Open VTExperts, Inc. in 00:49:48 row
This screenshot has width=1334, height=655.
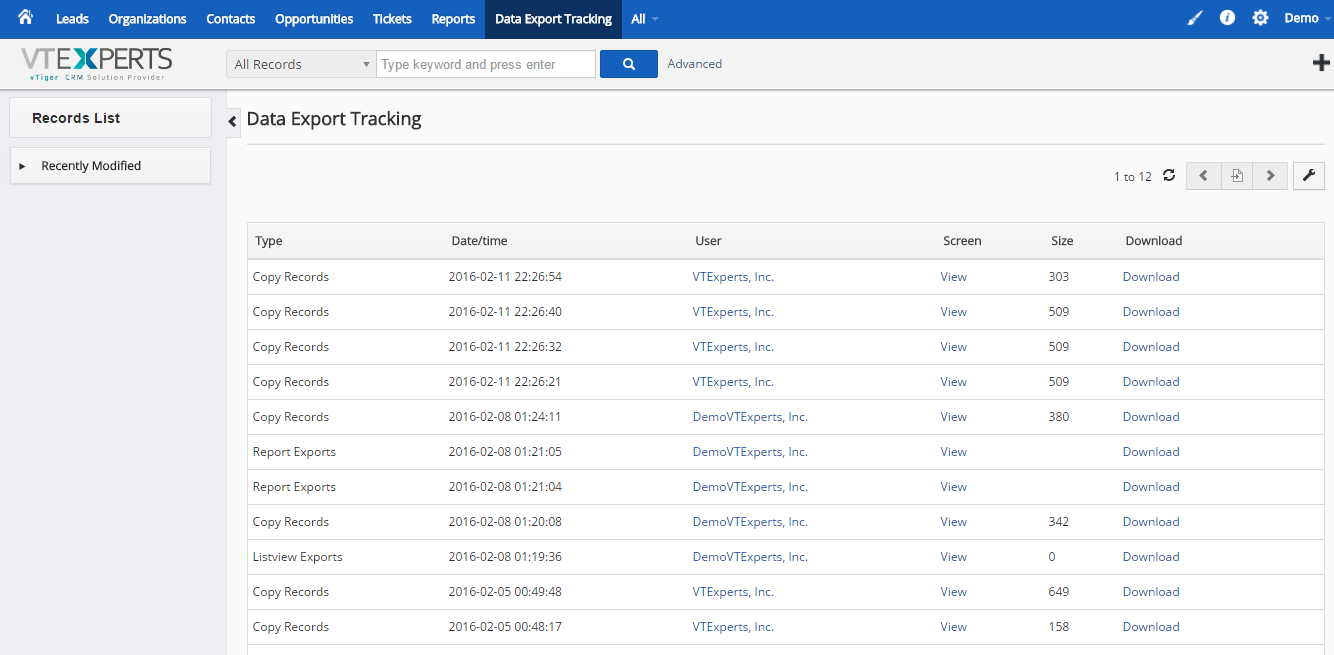tap(733, 592)
